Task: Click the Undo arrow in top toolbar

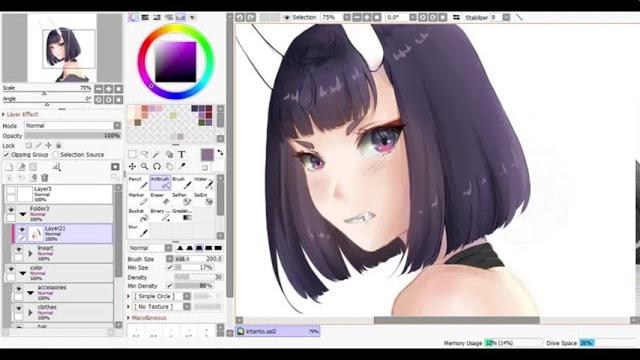Action: click(240, 18)
